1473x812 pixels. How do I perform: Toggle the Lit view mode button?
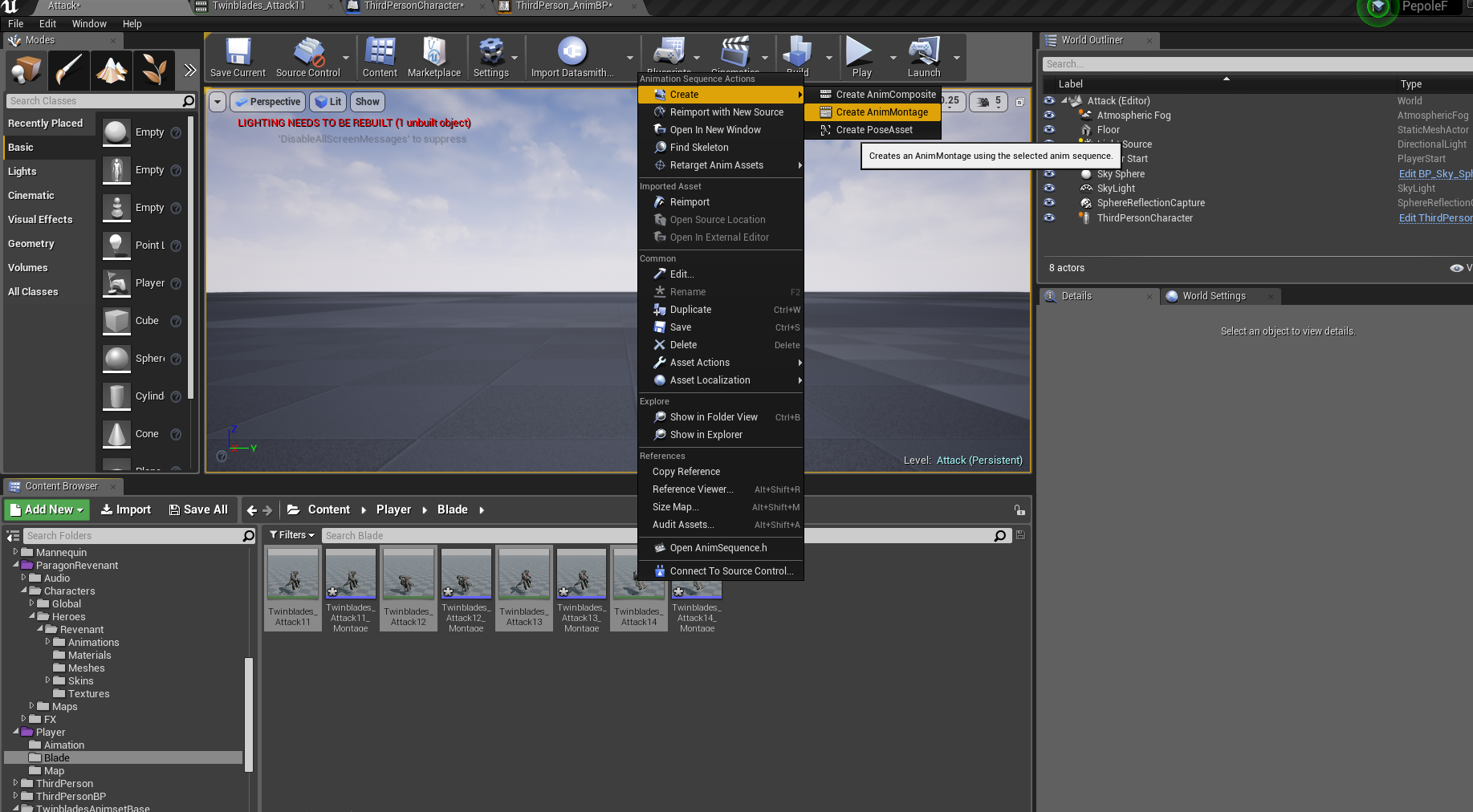[x=328, y=102]
